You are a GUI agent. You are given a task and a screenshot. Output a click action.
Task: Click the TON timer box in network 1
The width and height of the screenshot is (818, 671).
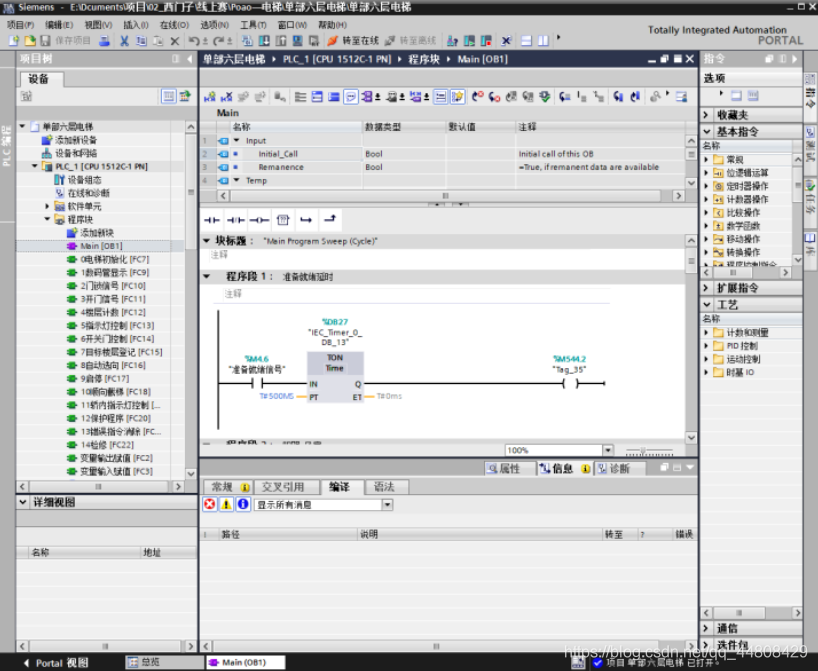pyautogui.click(x=335, y=377)
